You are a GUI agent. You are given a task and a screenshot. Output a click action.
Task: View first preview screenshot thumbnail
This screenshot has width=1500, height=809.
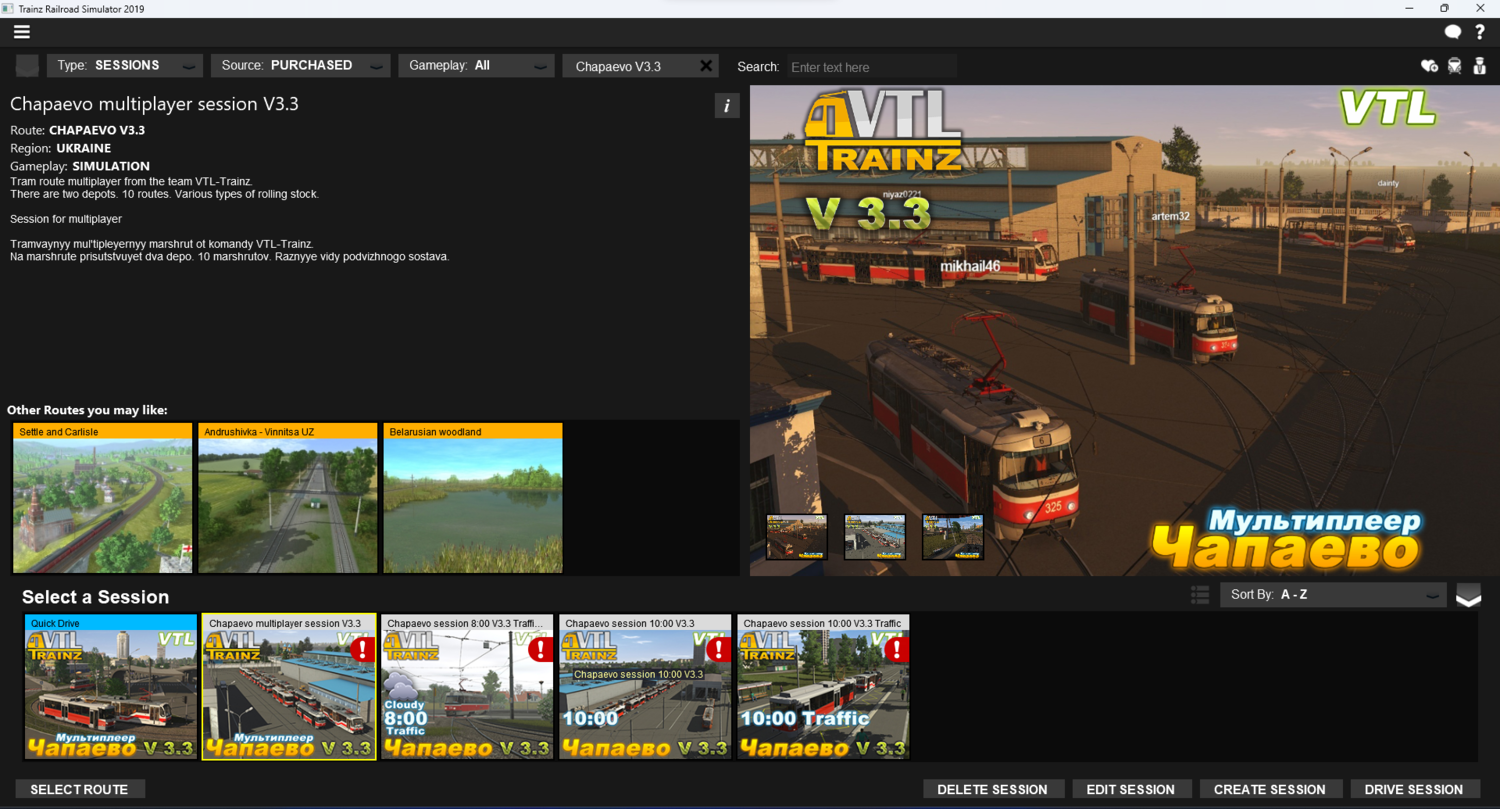tap(797, 537)
